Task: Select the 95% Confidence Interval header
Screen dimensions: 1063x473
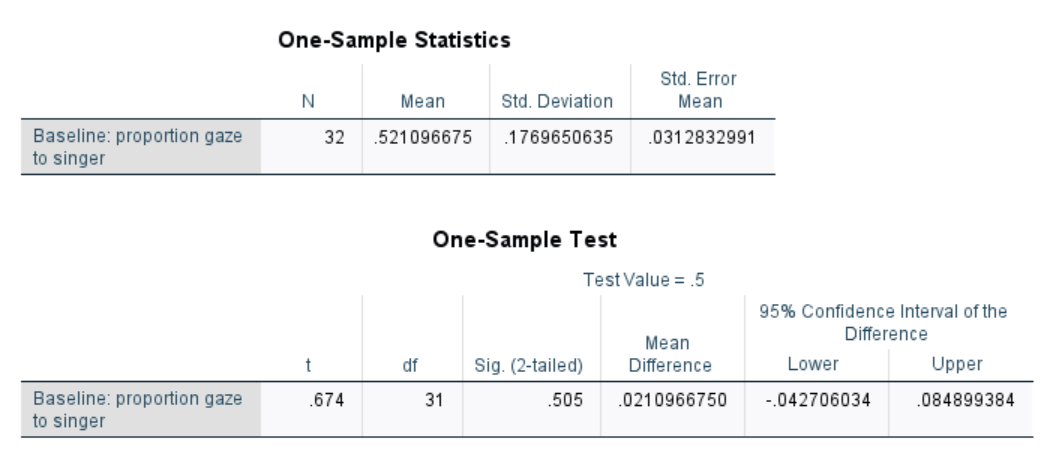Action: pos(883,323)
